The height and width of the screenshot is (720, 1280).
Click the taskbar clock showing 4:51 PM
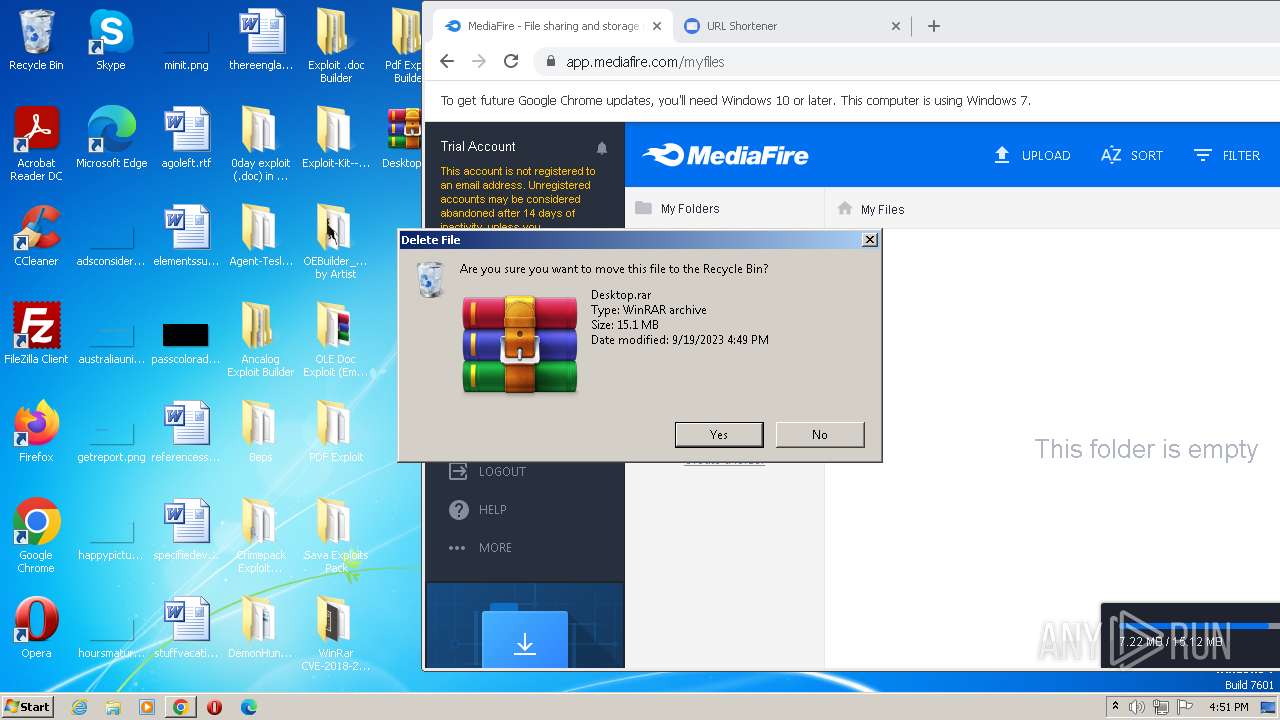coord(1229,707)
